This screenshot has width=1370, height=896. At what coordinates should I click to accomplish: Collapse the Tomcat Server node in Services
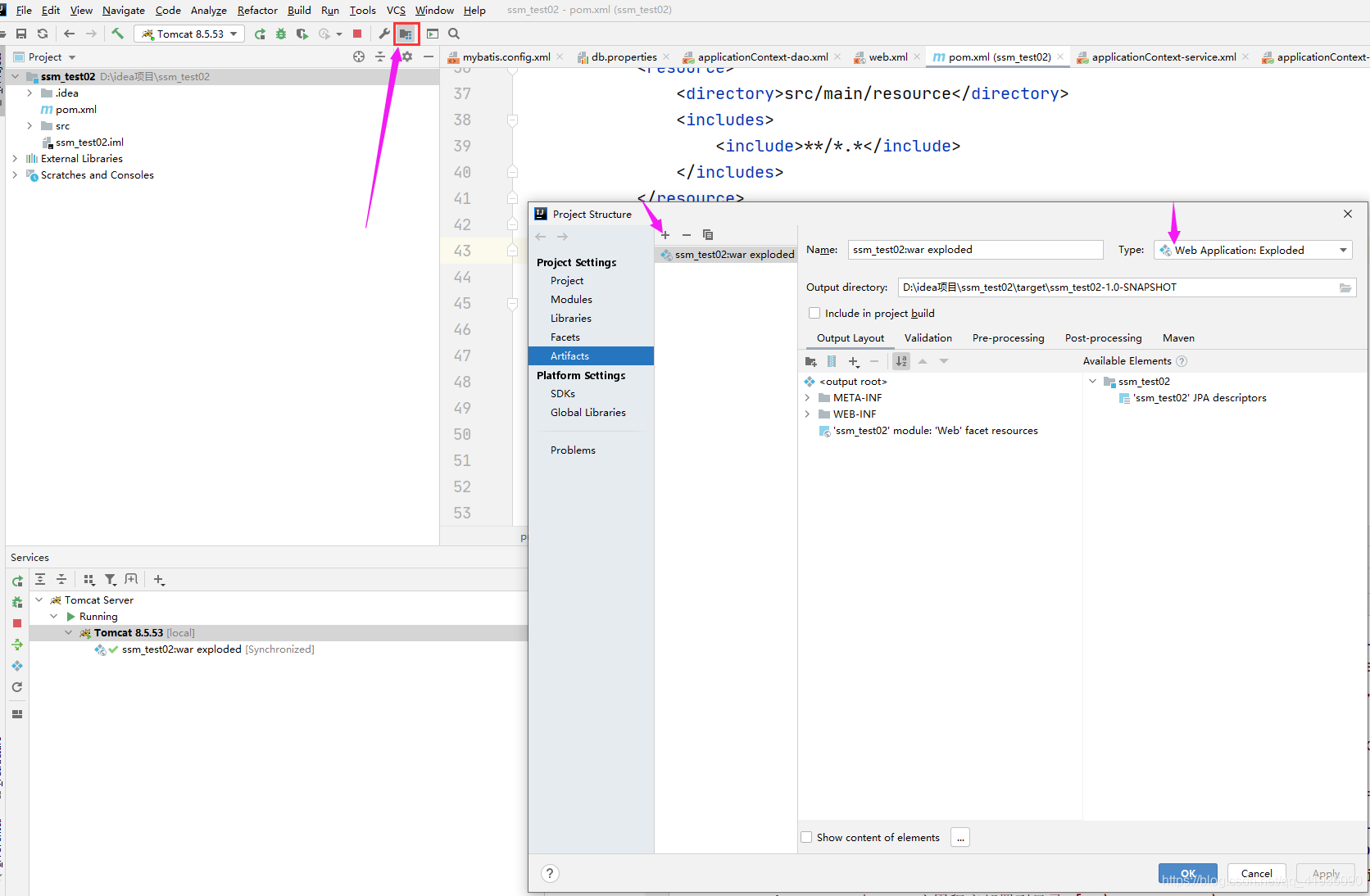[39, 600]
